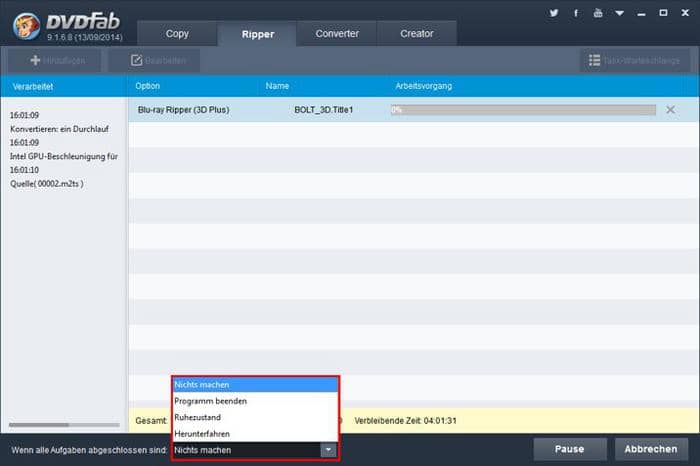
Task: Click the 16:01:10 timestamp in log
Action: pos(24,170)
